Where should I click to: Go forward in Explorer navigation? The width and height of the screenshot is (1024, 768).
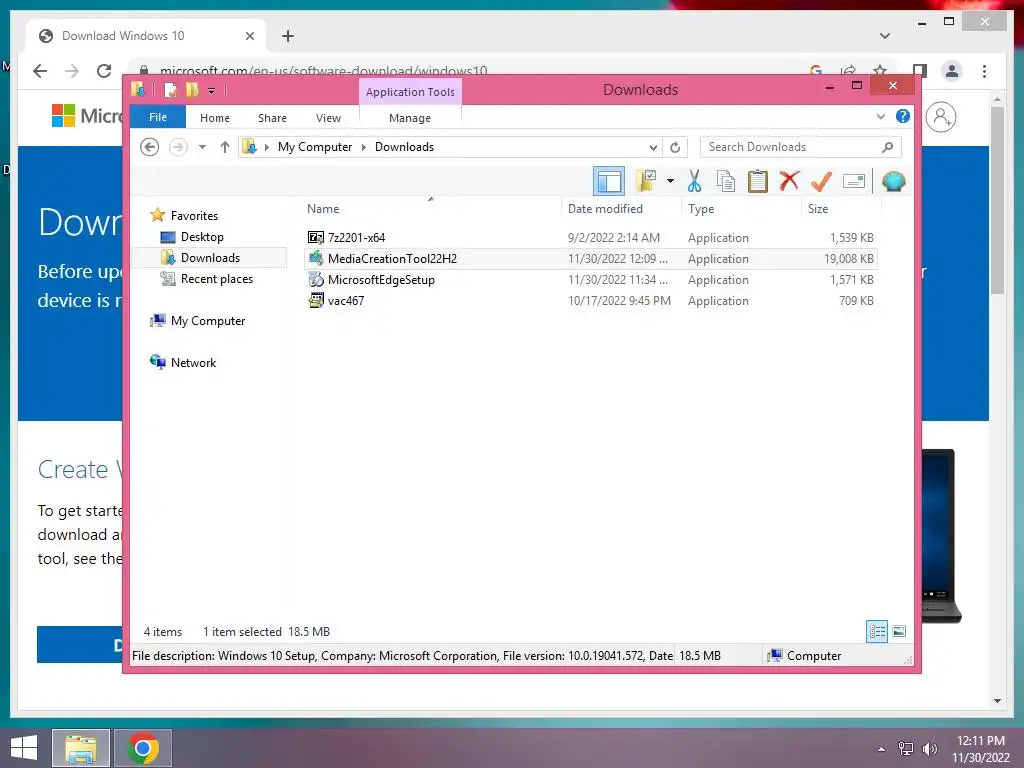[178, 147]
